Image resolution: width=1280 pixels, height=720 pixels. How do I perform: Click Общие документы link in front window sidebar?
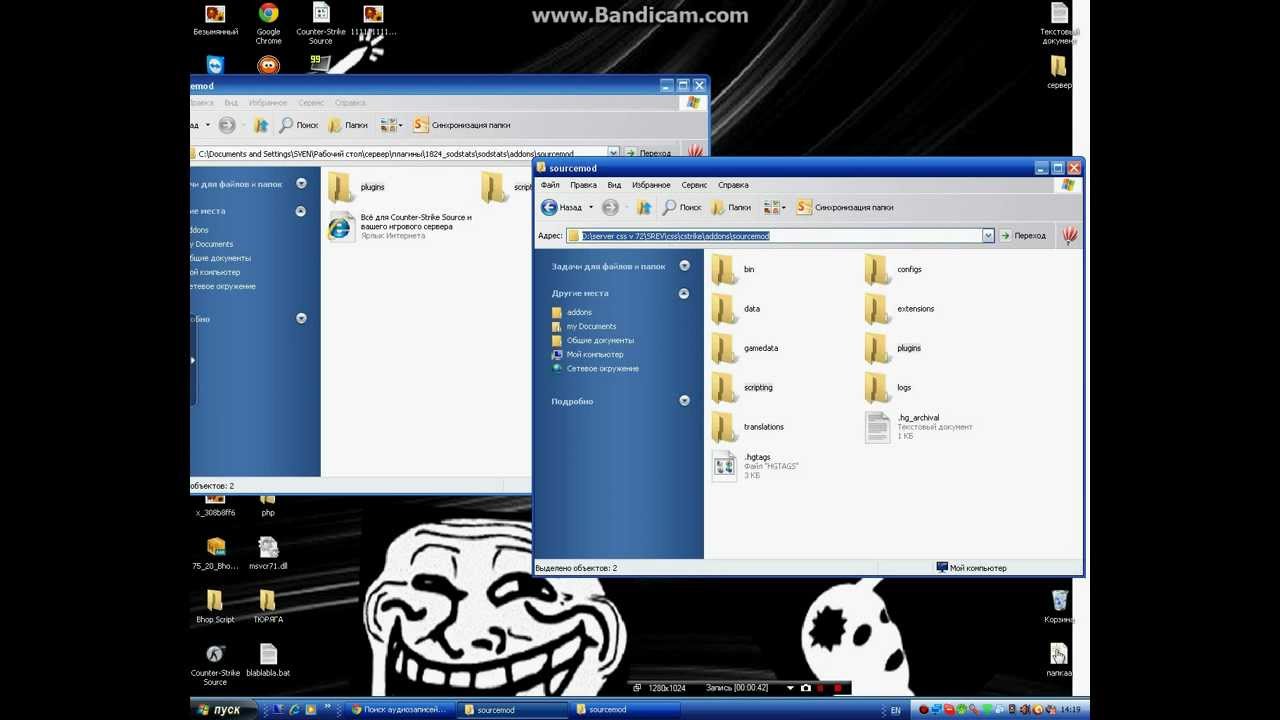(x=600, y=340)
